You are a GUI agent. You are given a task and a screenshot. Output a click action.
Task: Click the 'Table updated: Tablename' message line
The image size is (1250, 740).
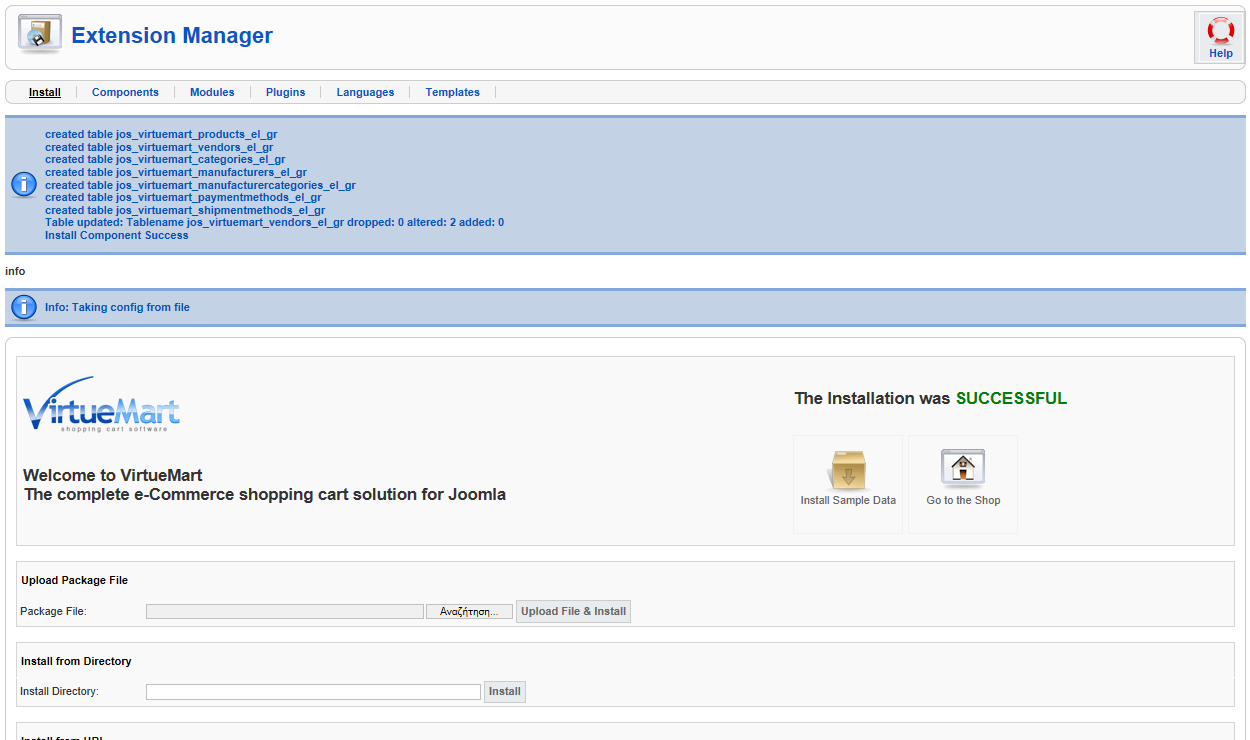(274, 222)
